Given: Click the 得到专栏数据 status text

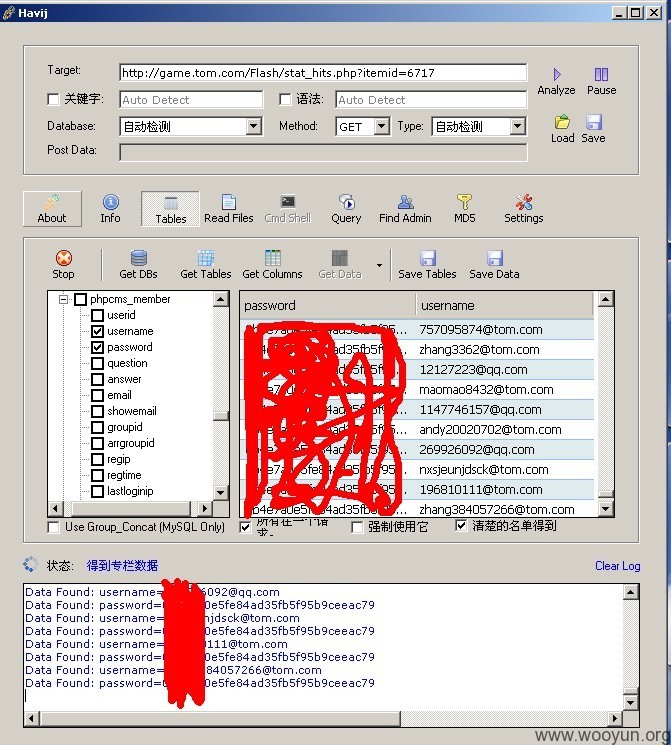Looking at the screenshot, I should 122,565.
